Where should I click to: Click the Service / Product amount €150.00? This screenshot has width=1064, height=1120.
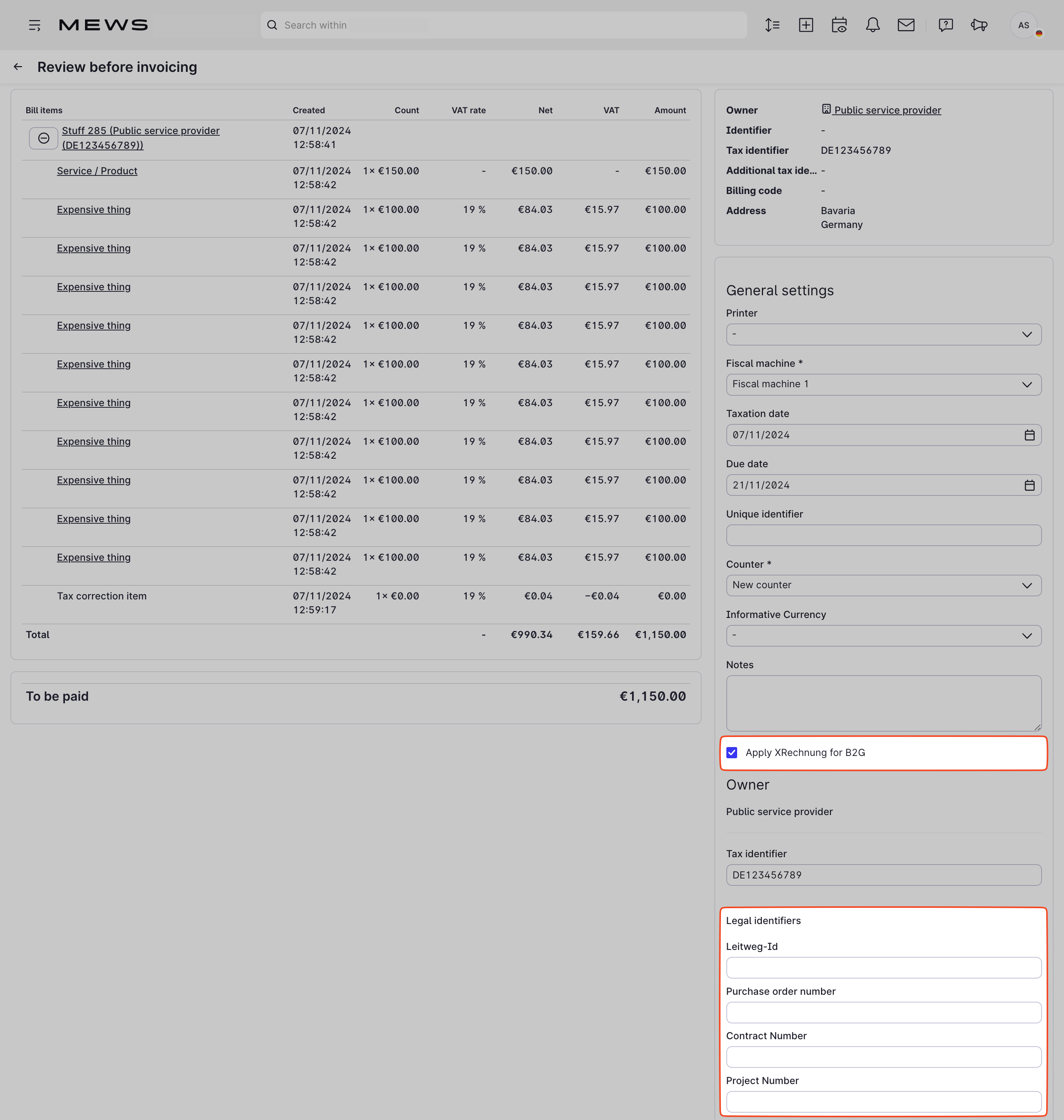665,171
